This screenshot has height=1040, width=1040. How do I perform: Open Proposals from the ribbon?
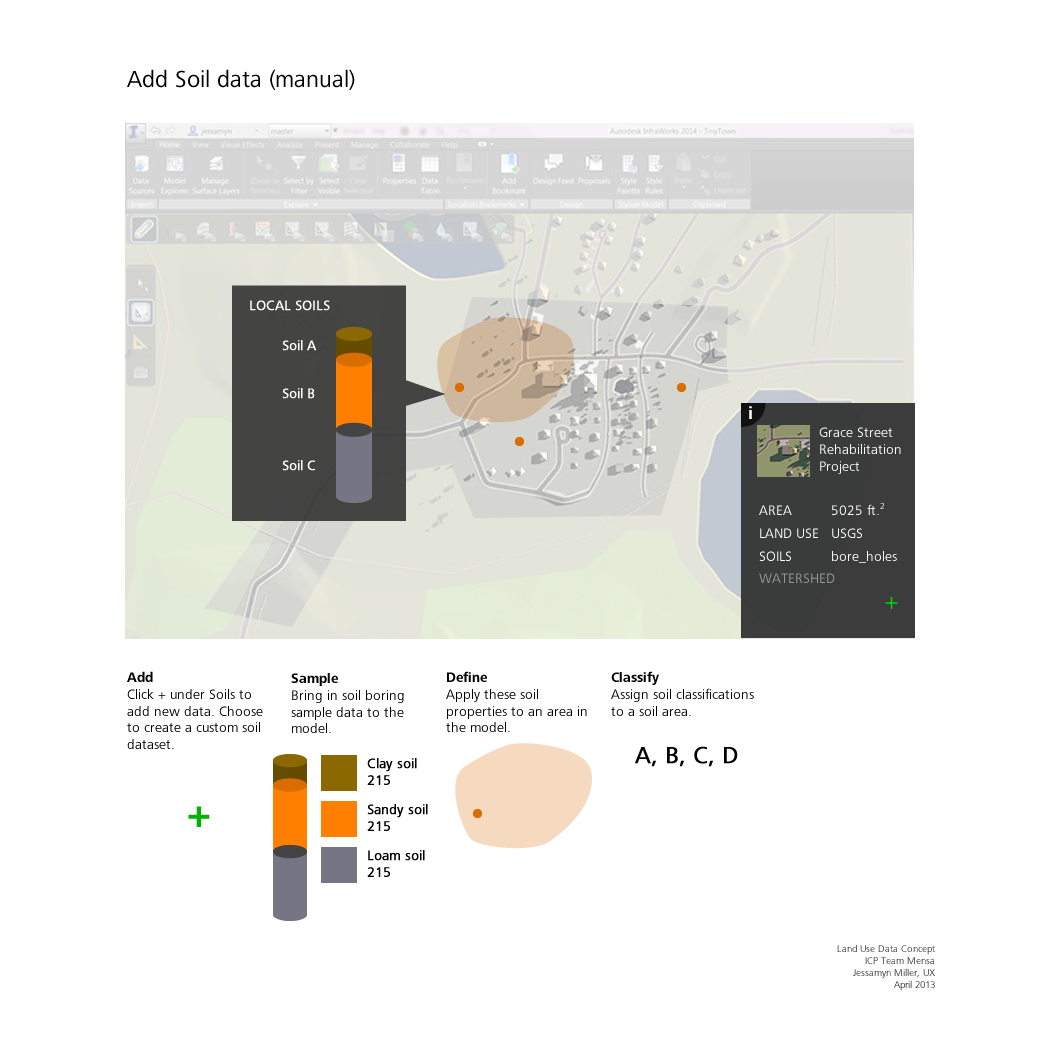coord(594,170)
